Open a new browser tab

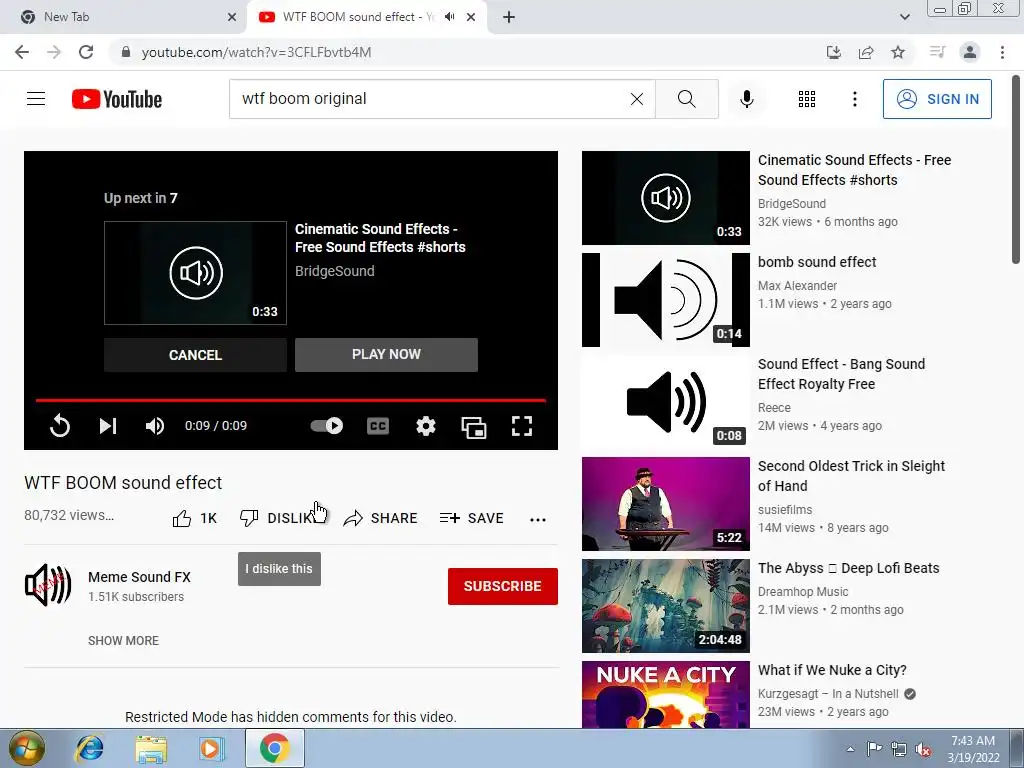point(509,17)
